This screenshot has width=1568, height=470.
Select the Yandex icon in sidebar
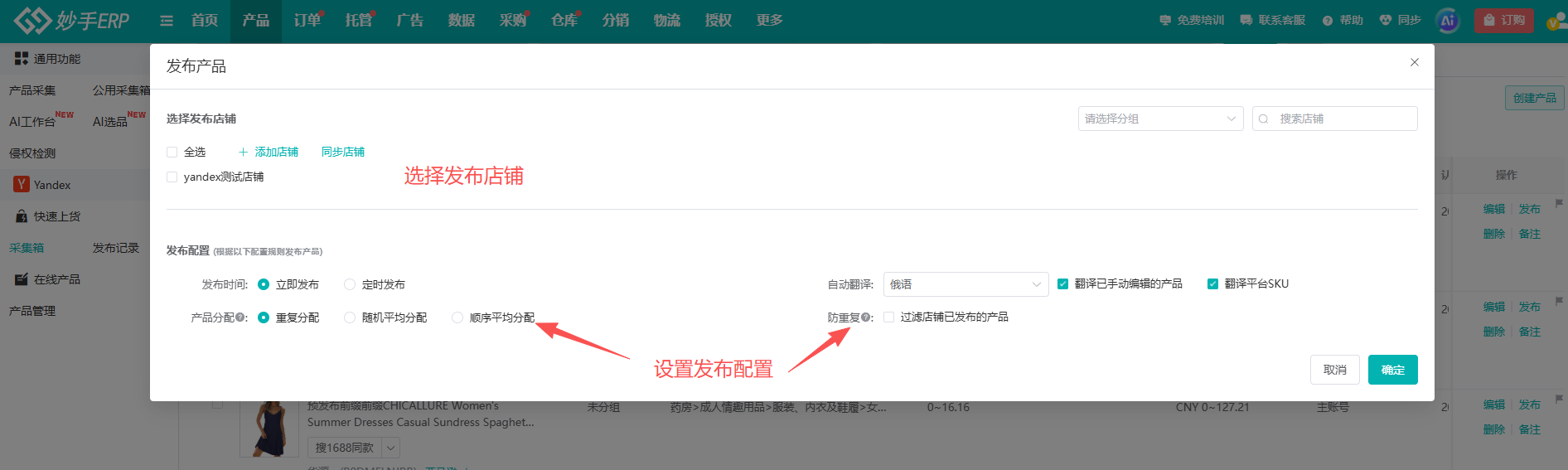(22, 184)
